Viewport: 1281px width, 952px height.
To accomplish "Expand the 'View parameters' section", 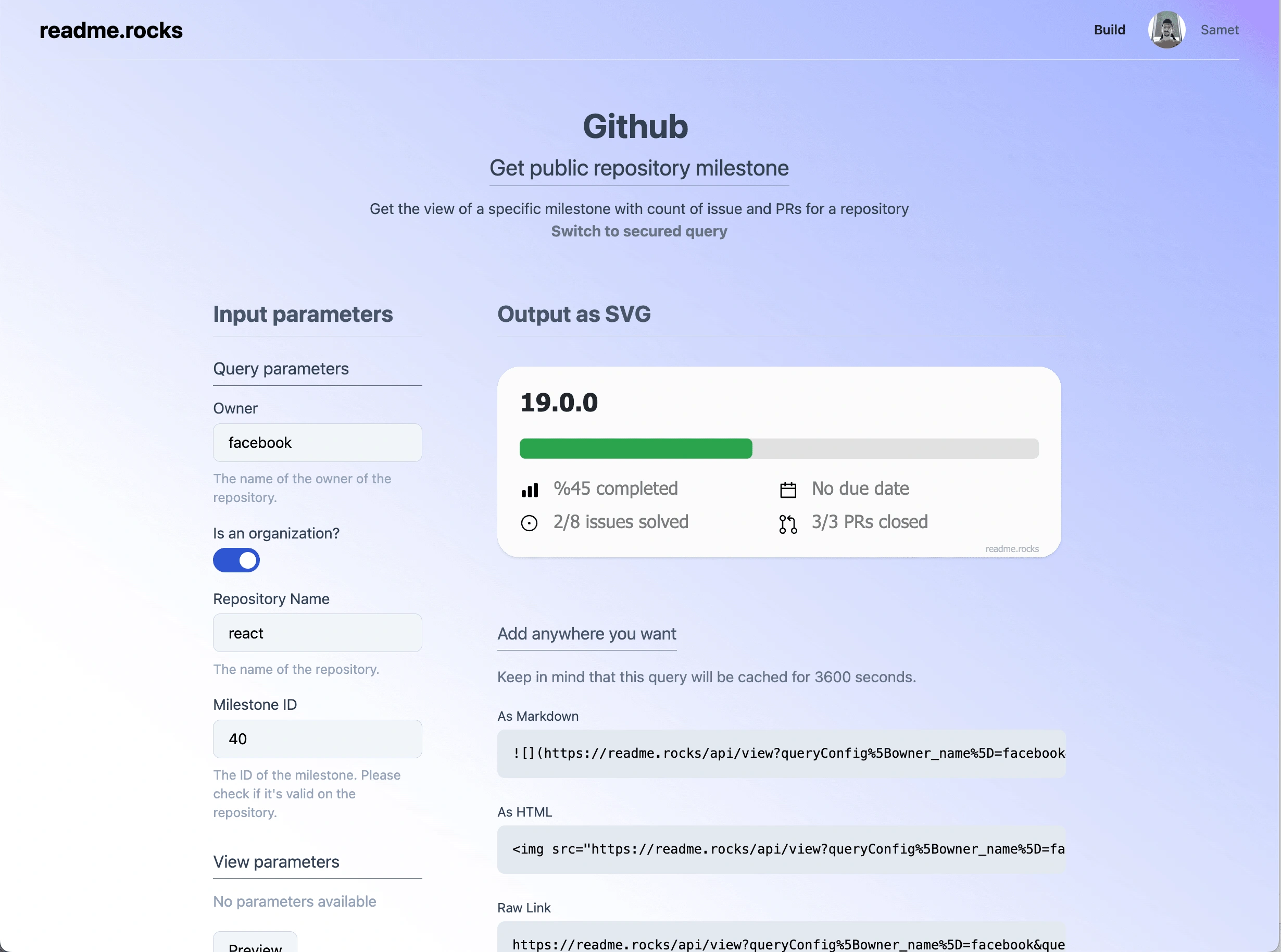I will (276, 861).
